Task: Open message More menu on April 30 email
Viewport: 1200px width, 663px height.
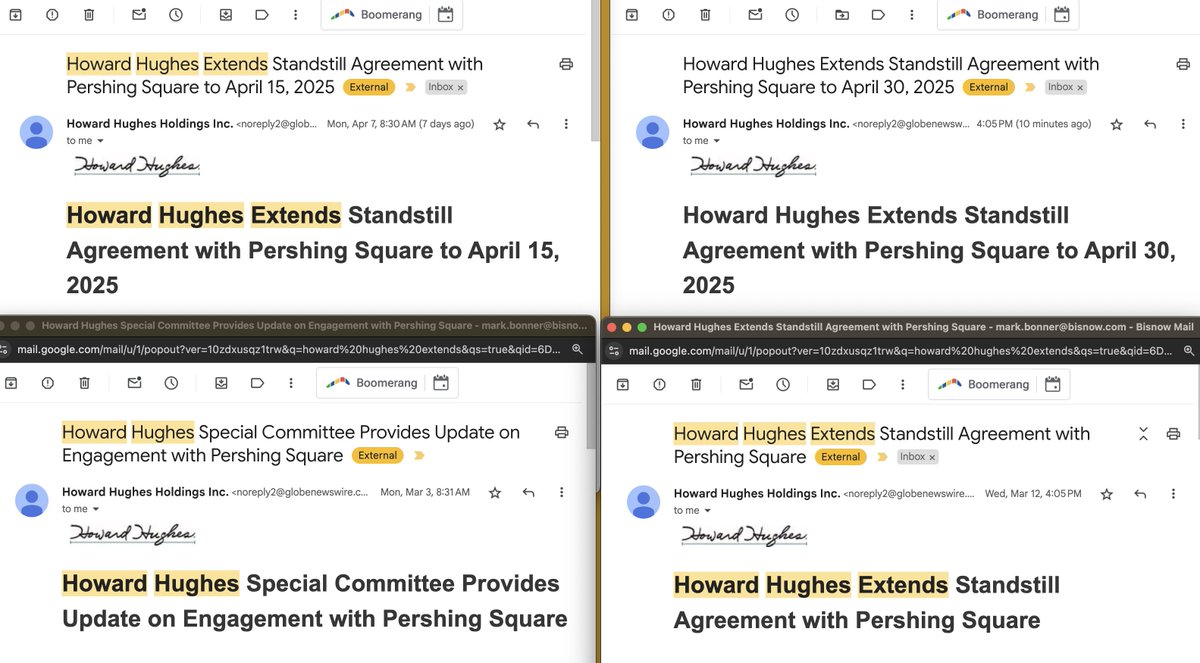Action: point(1183,124)
